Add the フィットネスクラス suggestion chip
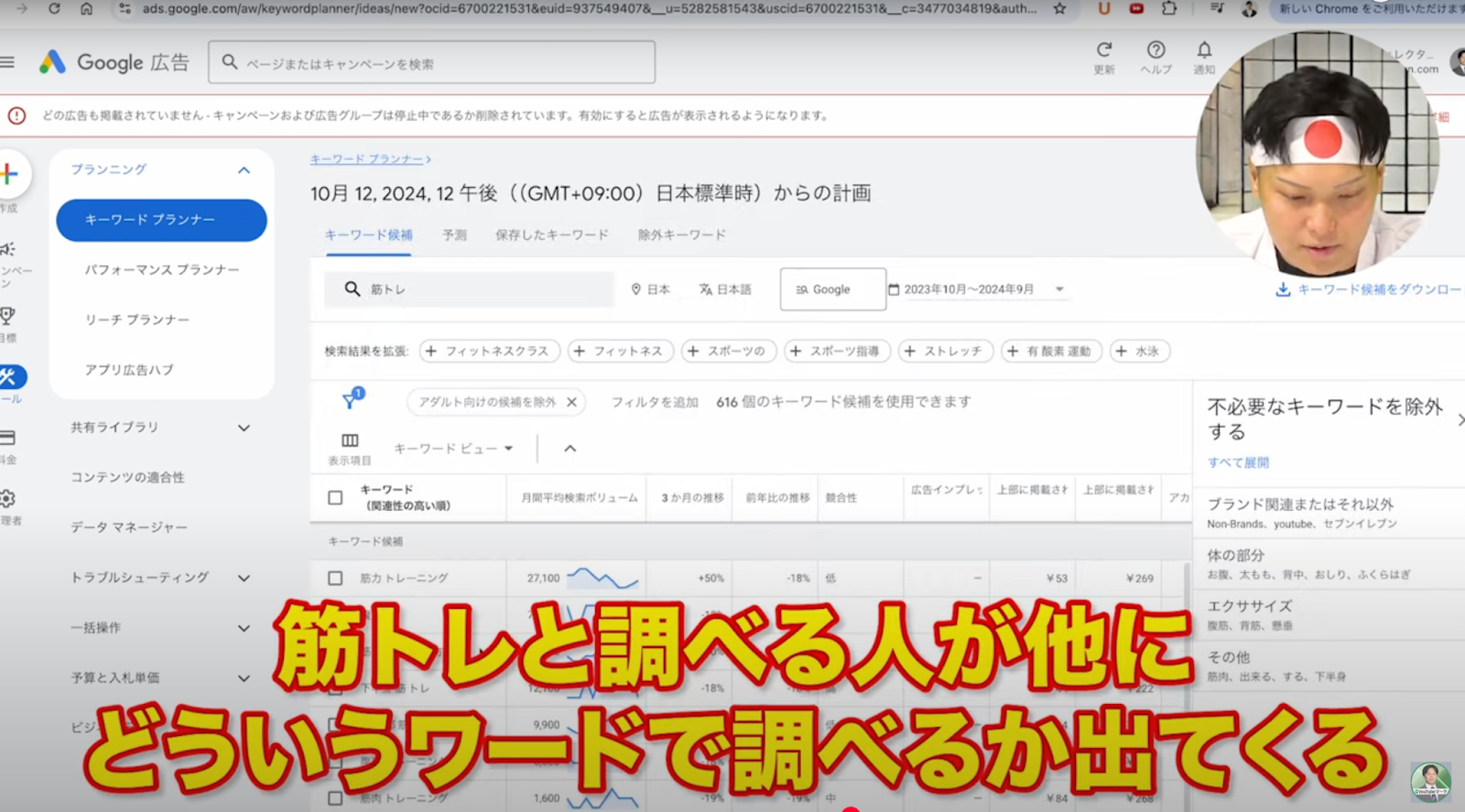This screenshot has height=812, width=1465. pos(489,351)
